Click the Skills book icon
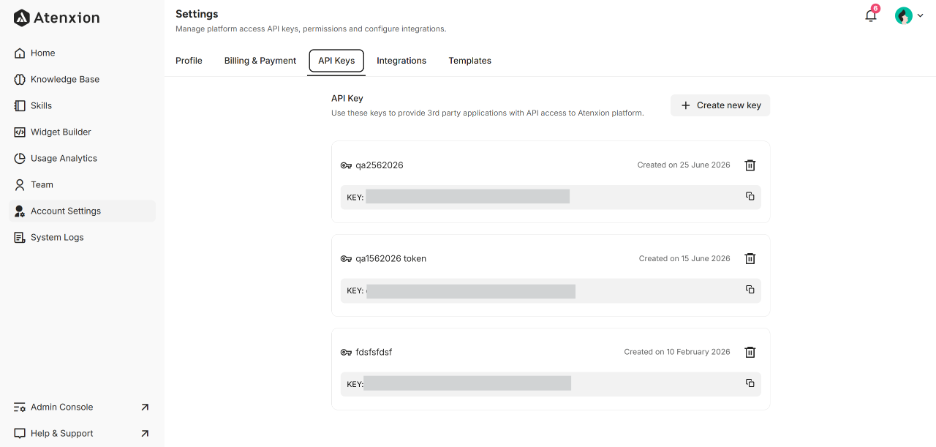The height and width of the screenshot is (447, 936). [x=20, y=106]
